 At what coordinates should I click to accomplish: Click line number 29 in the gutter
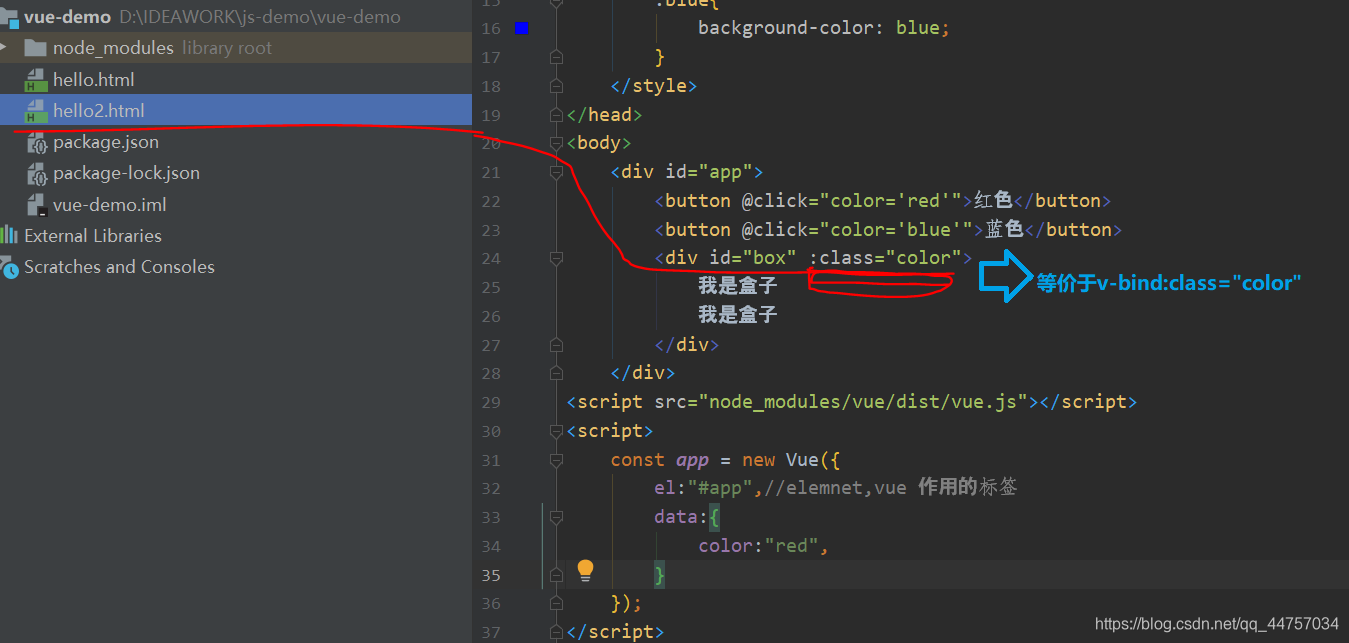coord(491,402)
